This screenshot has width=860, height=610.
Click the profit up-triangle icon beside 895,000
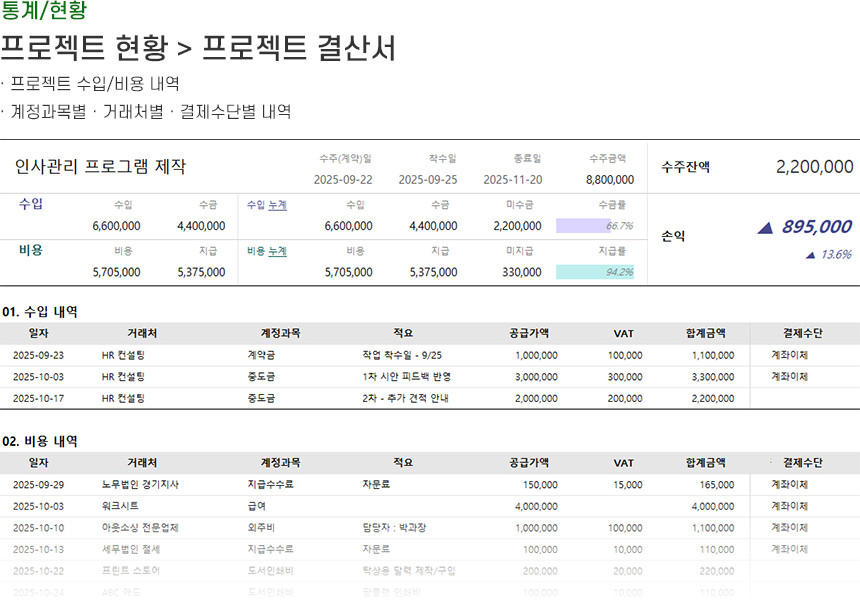[x=765, y=229]
